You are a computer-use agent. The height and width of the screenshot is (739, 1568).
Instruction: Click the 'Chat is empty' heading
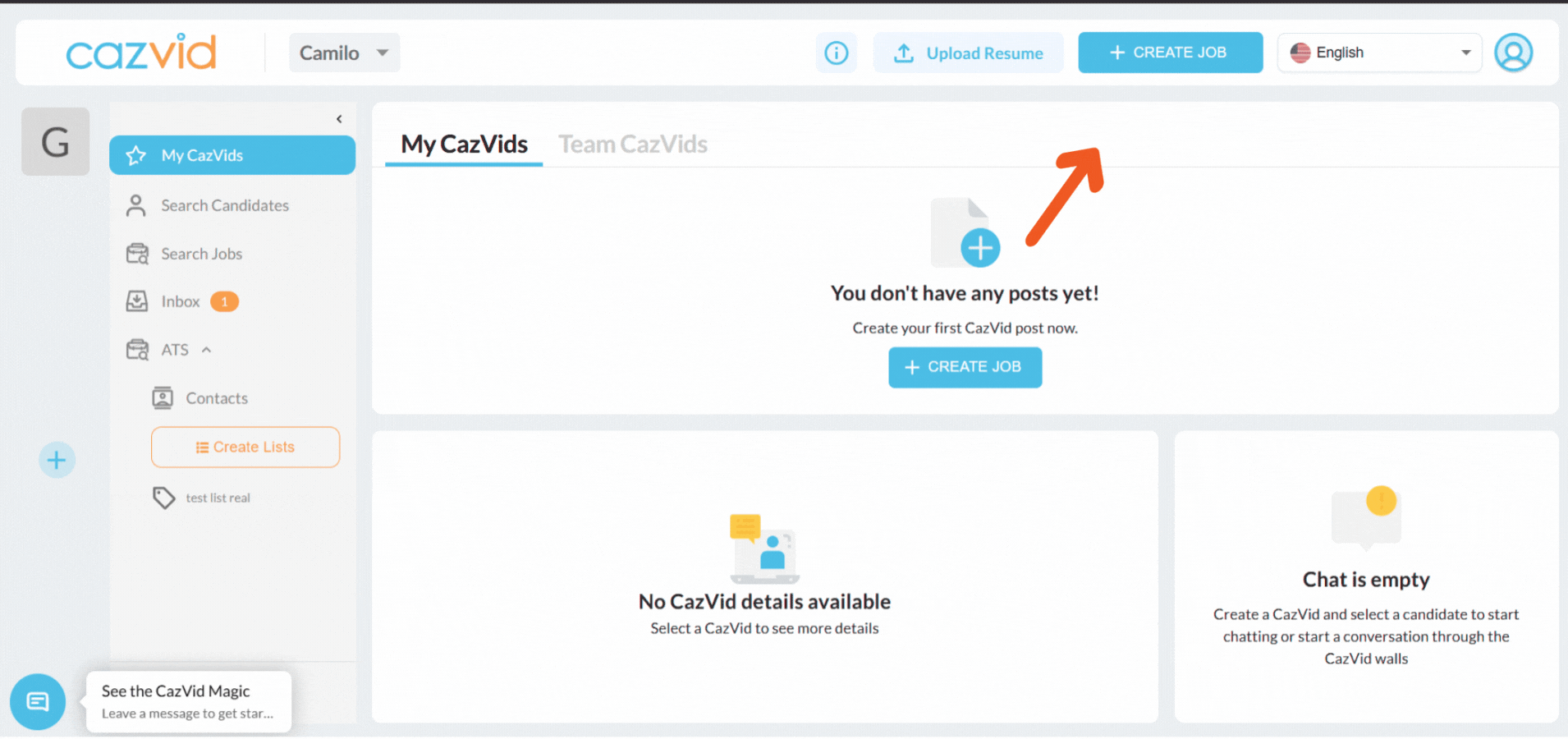point(1366,580)
